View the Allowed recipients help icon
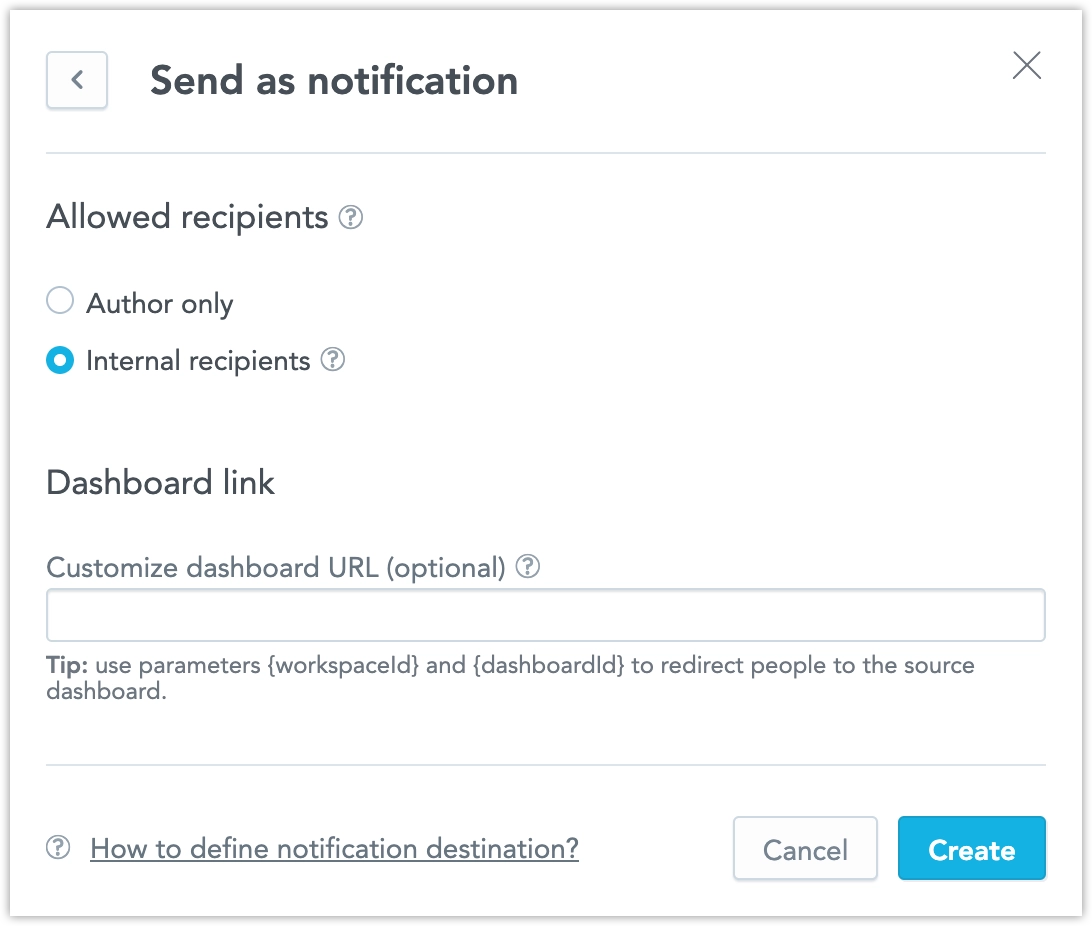 [x=351, y=216]
